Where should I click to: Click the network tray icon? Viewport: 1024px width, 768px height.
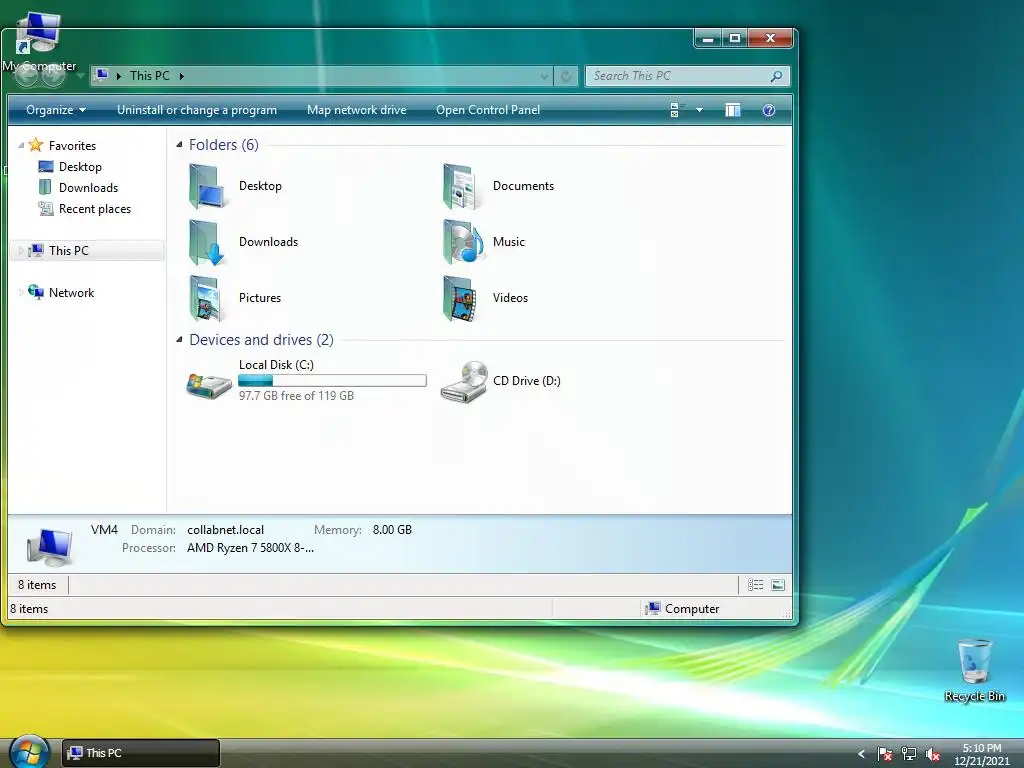(908, 754)
